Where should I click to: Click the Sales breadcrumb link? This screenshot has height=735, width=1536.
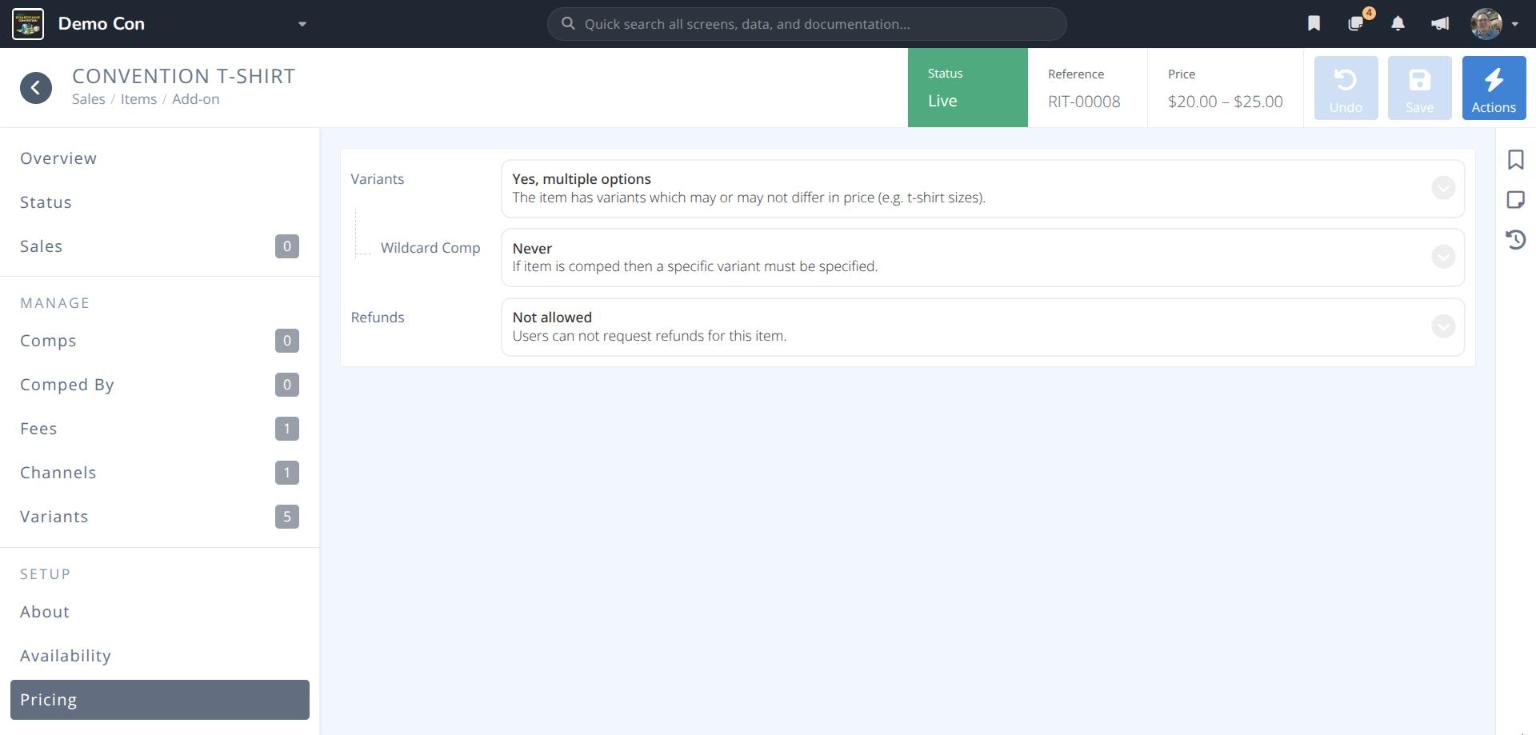[x=88, y=99]
